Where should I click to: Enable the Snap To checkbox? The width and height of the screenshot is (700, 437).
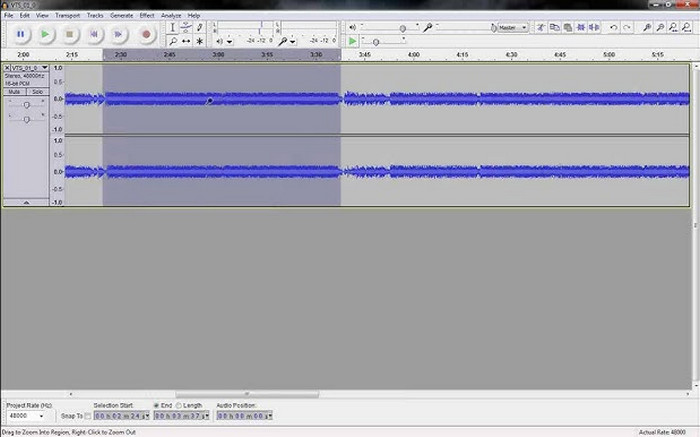(88, 416)
